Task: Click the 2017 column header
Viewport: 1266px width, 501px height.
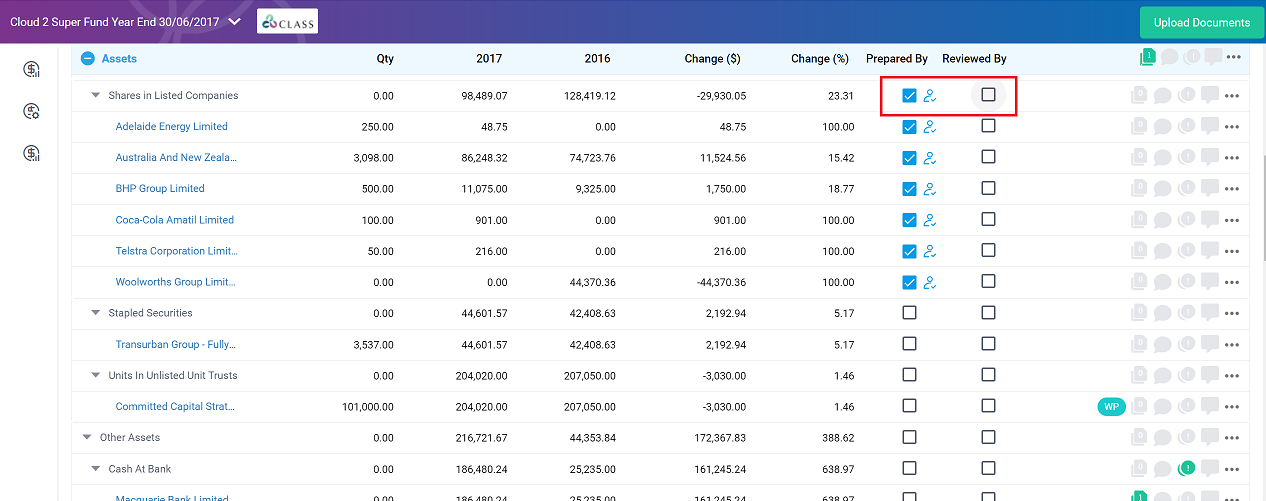Action: click(x=489, y=59)
